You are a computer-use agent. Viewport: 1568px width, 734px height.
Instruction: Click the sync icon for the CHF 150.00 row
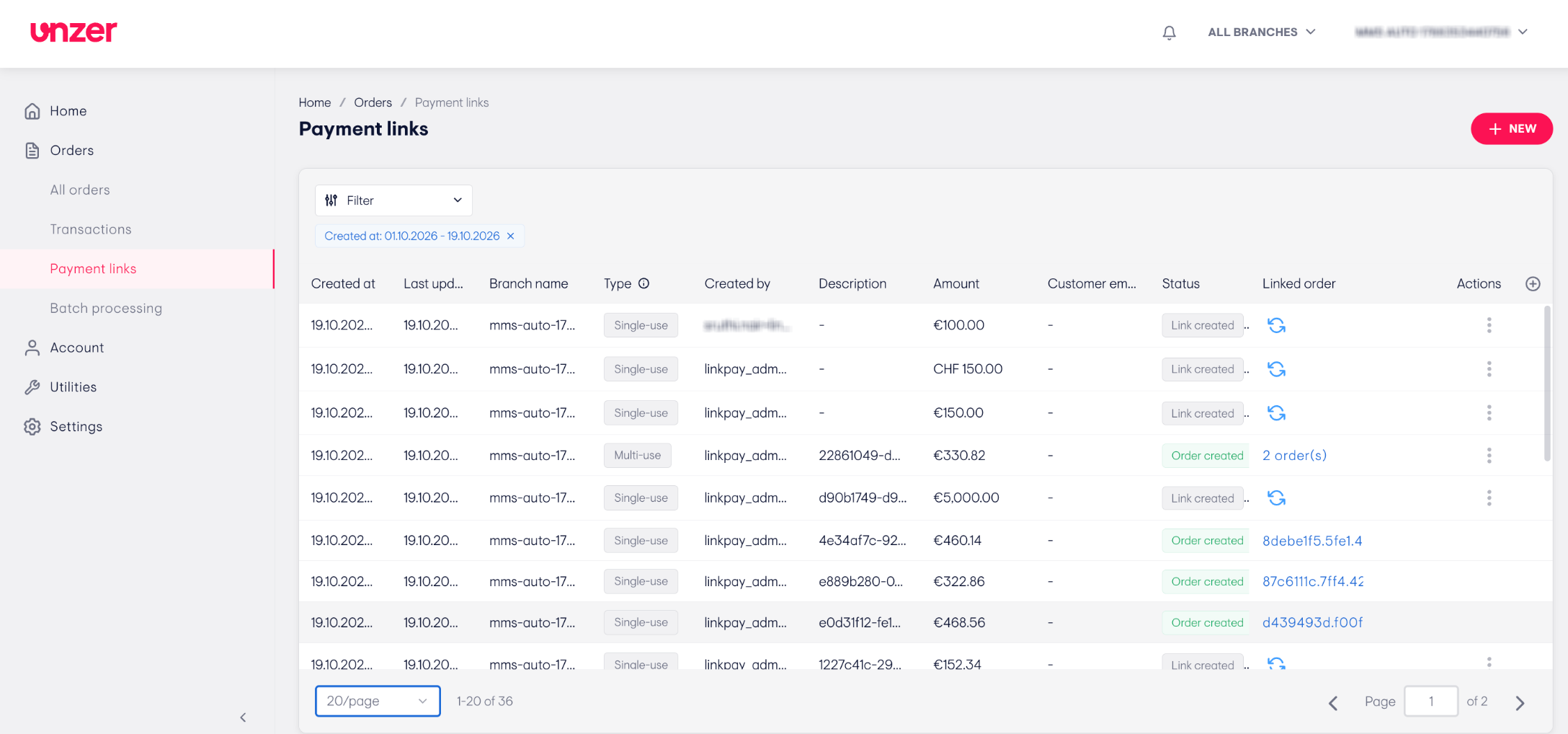1276,369
